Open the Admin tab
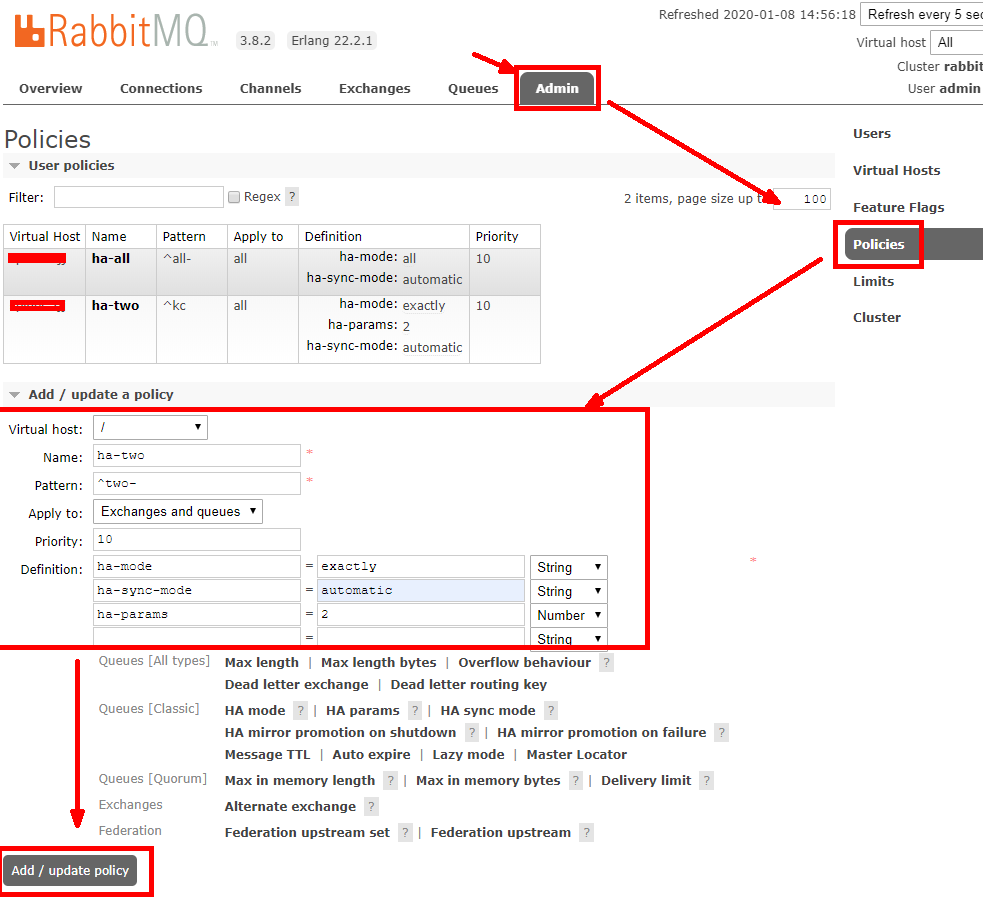The image size is (983, 897). (557, 88)
